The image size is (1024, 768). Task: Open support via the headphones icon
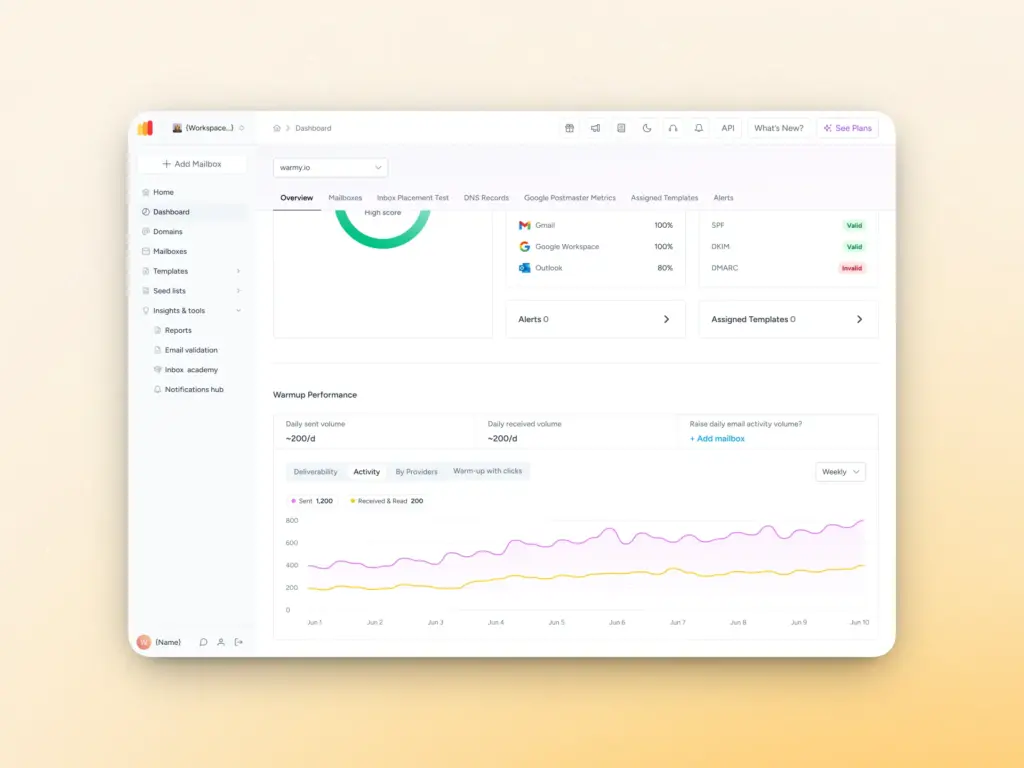coord(673,128)
